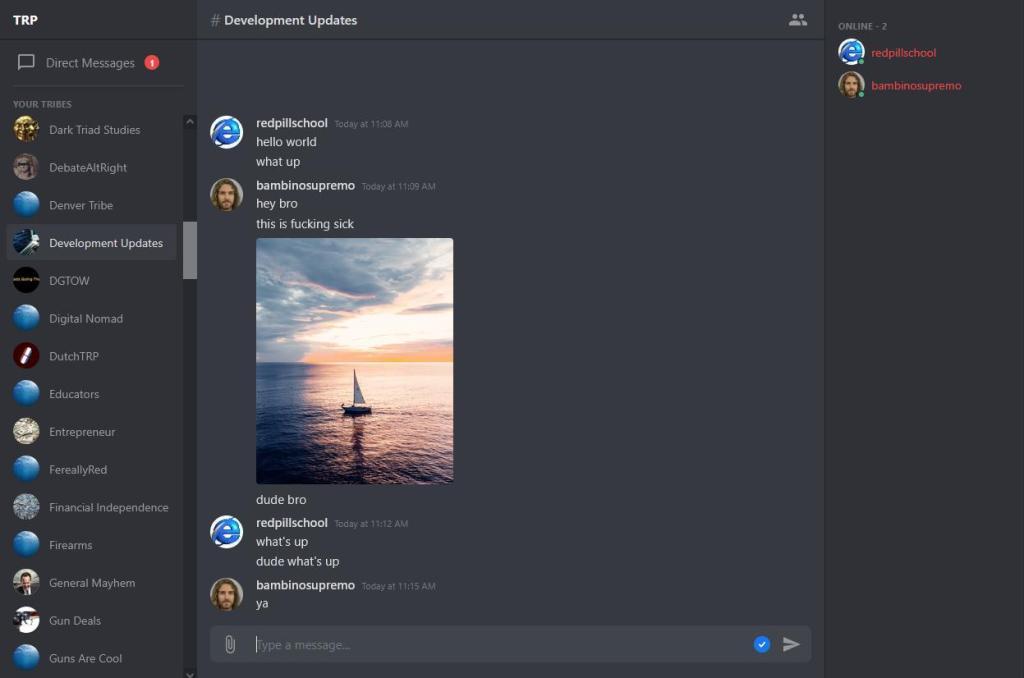Viewport: 1024px width, 678px height.
Task: Open the TRP server header
Action: [26, 20]
